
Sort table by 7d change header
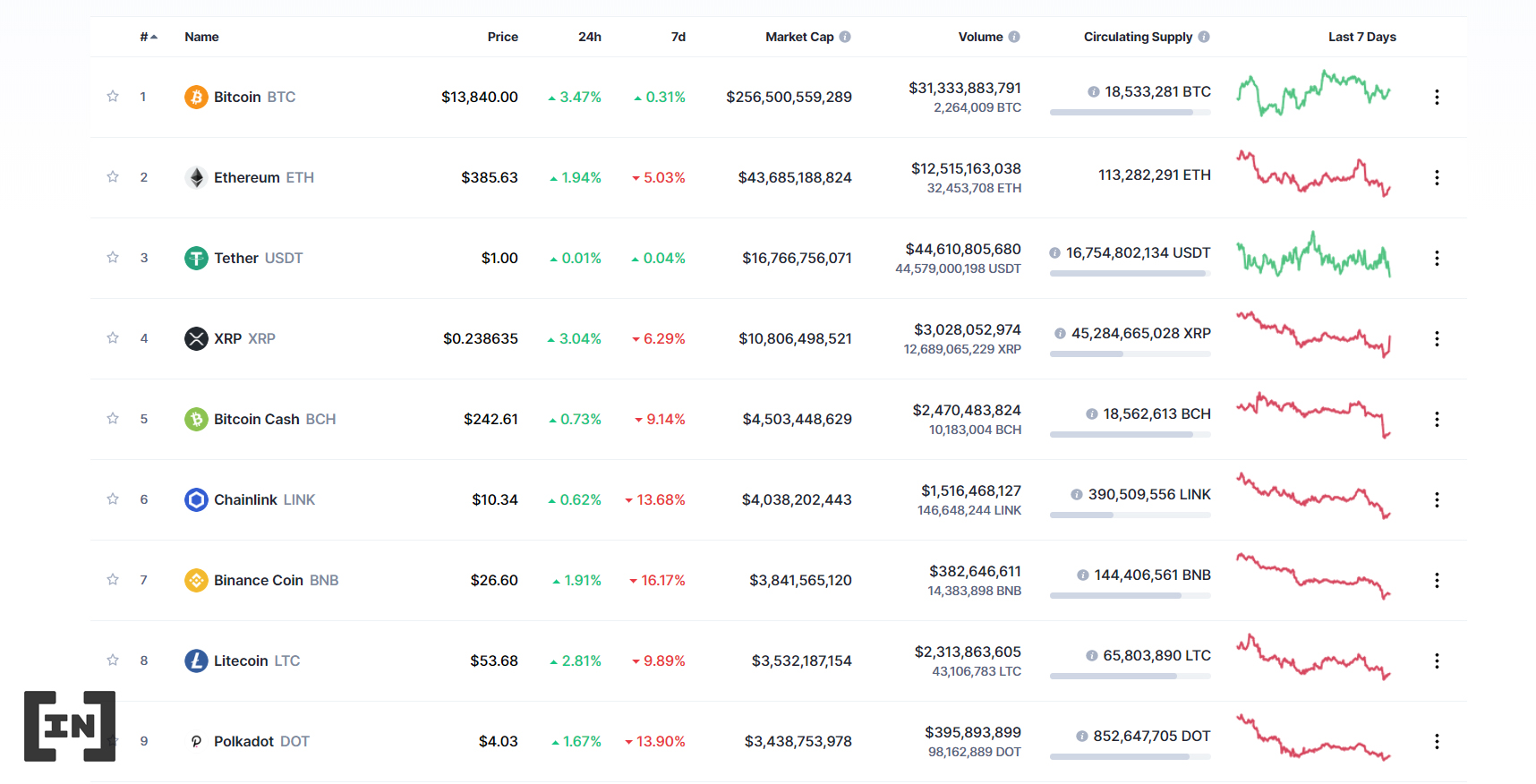[678, 37]
